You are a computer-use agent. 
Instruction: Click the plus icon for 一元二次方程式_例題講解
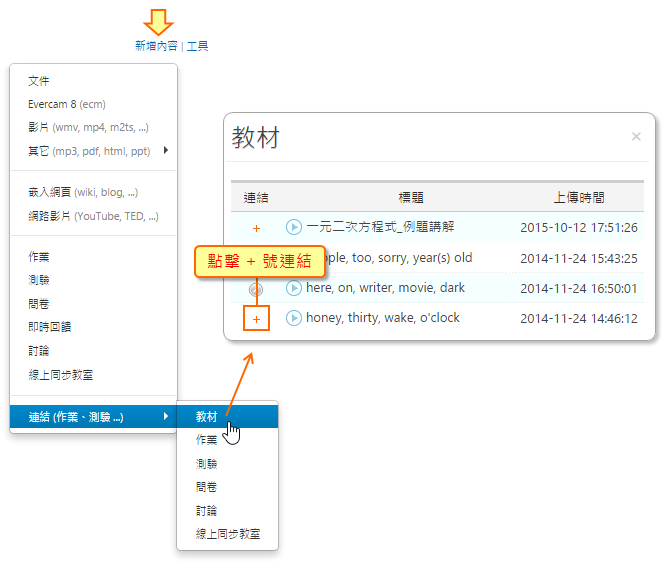point(256,228)
